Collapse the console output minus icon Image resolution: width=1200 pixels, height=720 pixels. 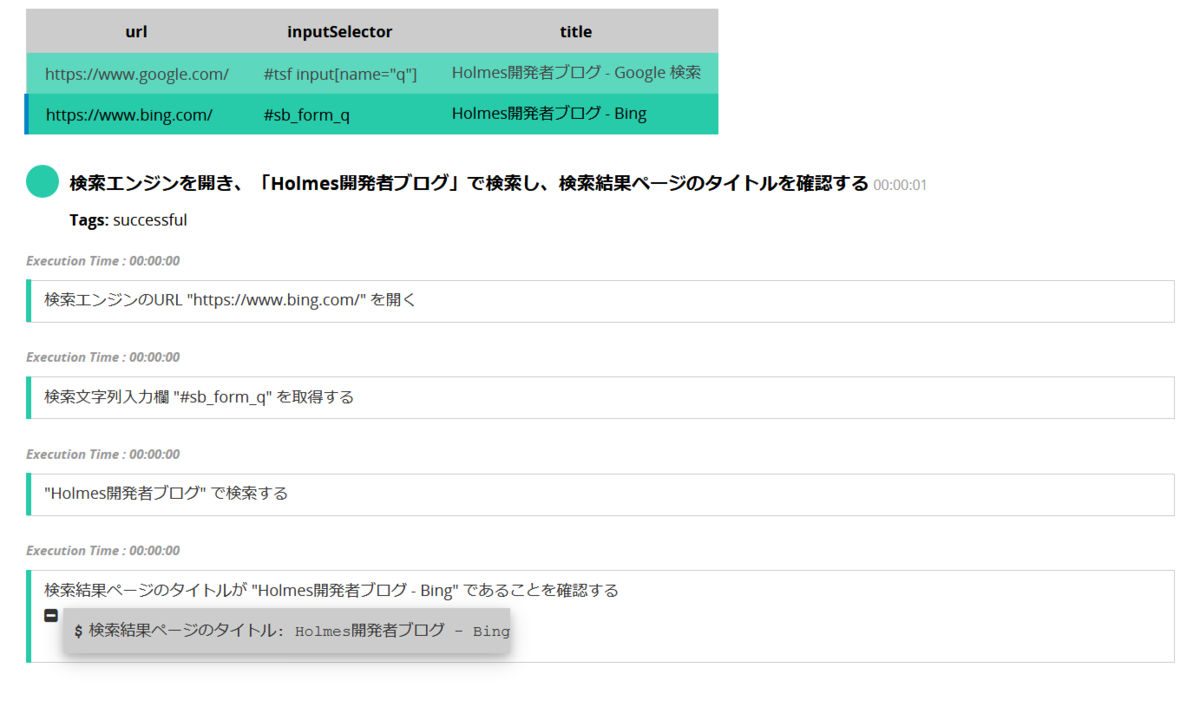coord(51,615)
